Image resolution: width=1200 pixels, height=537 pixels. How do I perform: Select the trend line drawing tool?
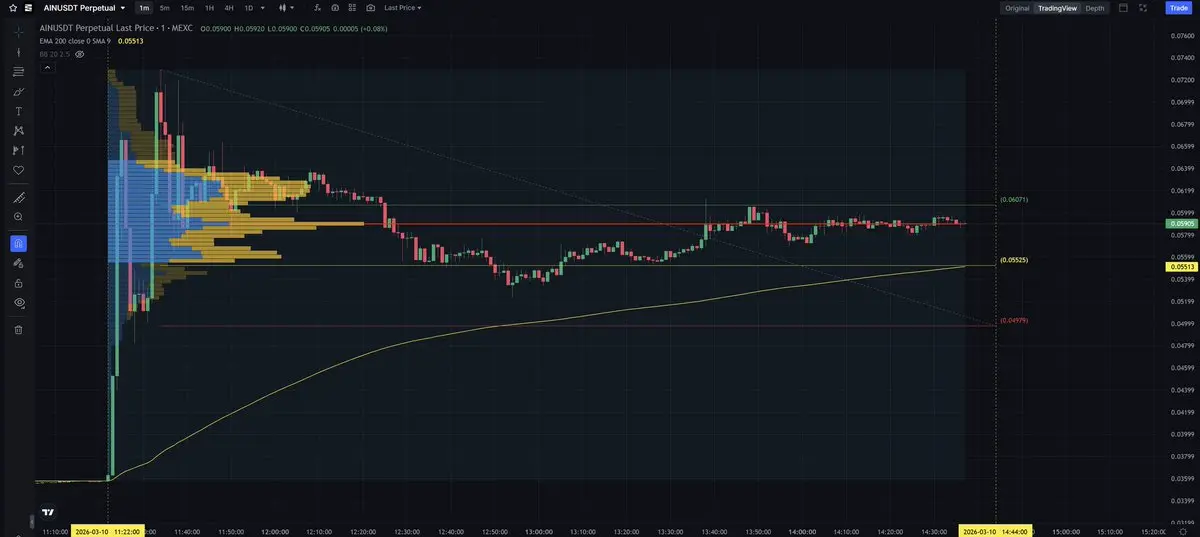[x=18, y=52]
